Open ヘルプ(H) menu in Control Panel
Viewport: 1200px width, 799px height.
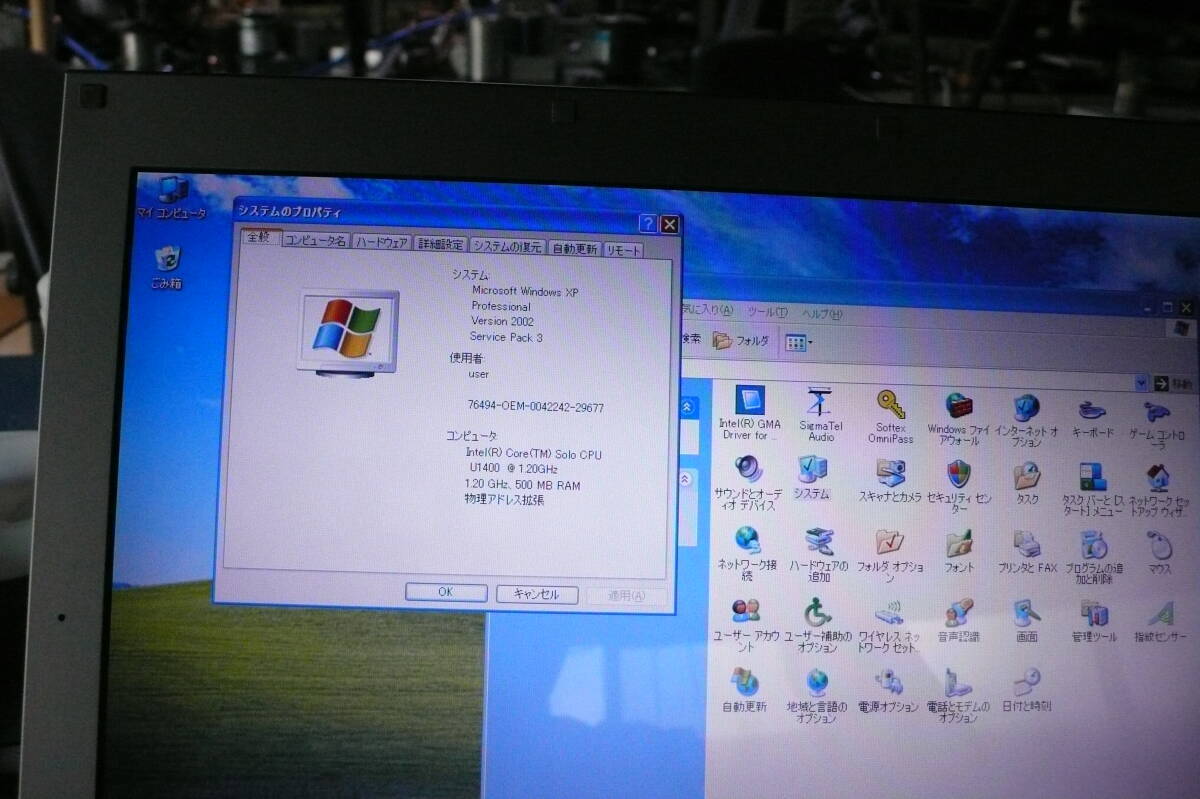click(822, 314)
